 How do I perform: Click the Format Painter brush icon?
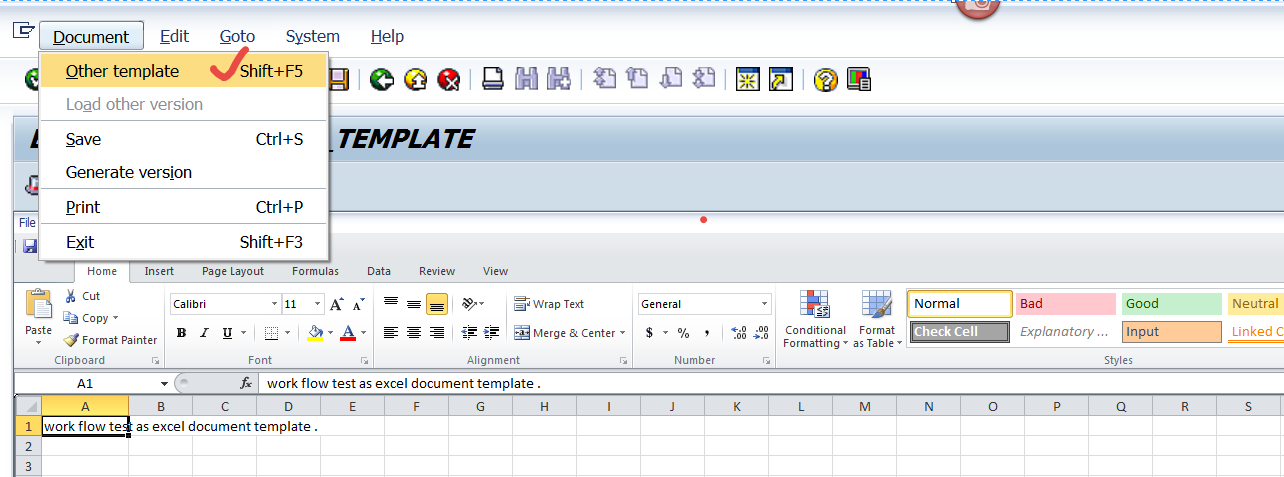click(71, 340)
